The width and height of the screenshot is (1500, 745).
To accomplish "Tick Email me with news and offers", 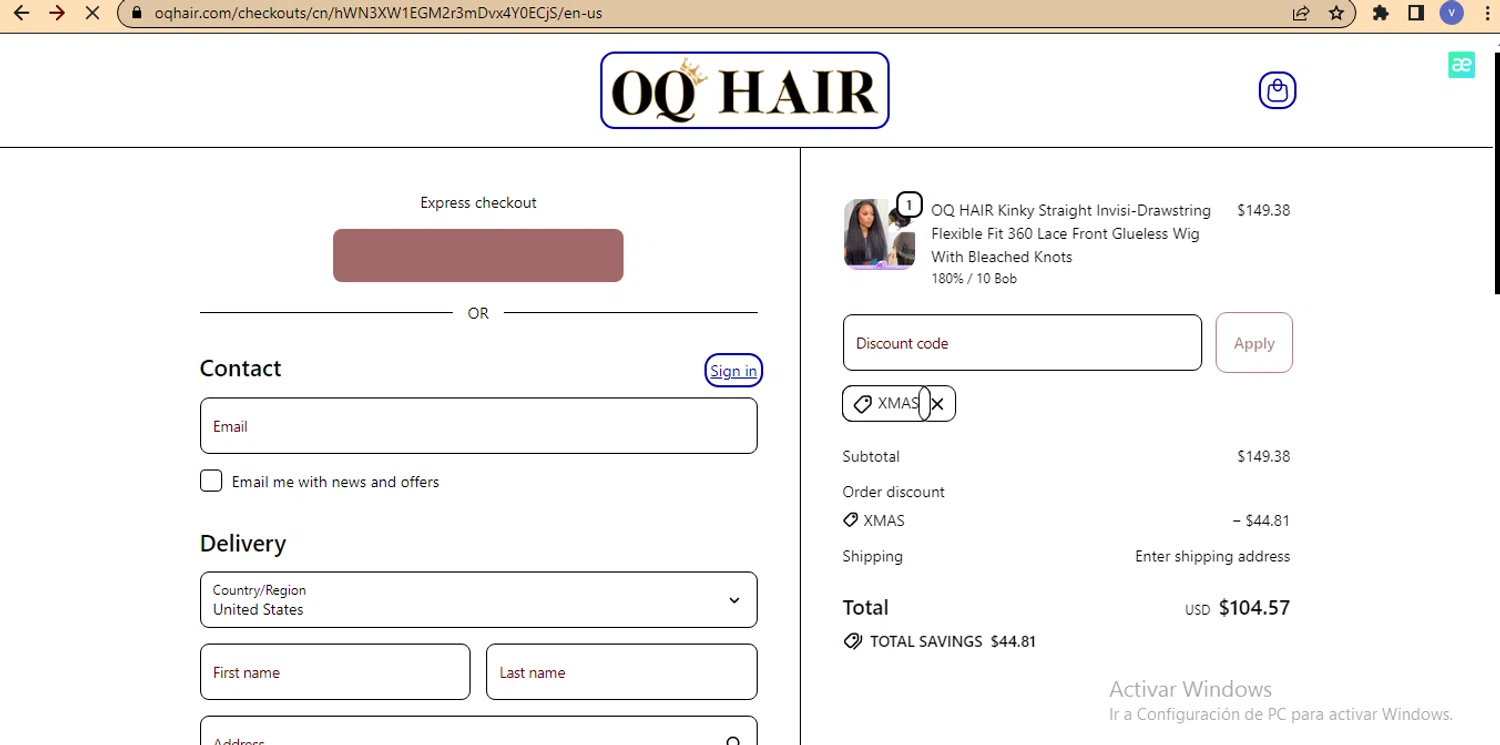I will click(211, 481).
